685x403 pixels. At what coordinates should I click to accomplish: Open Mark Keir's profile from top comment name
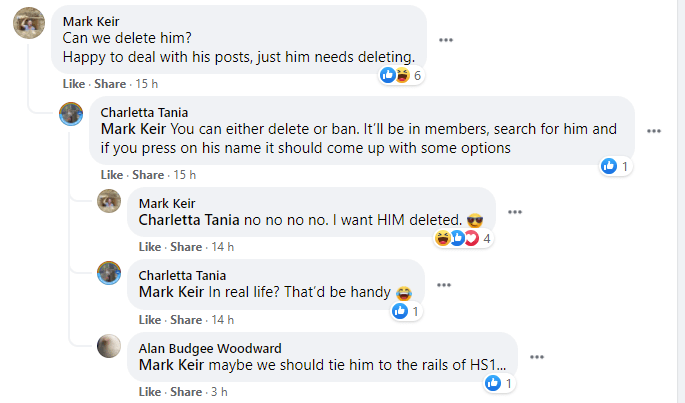87,21
